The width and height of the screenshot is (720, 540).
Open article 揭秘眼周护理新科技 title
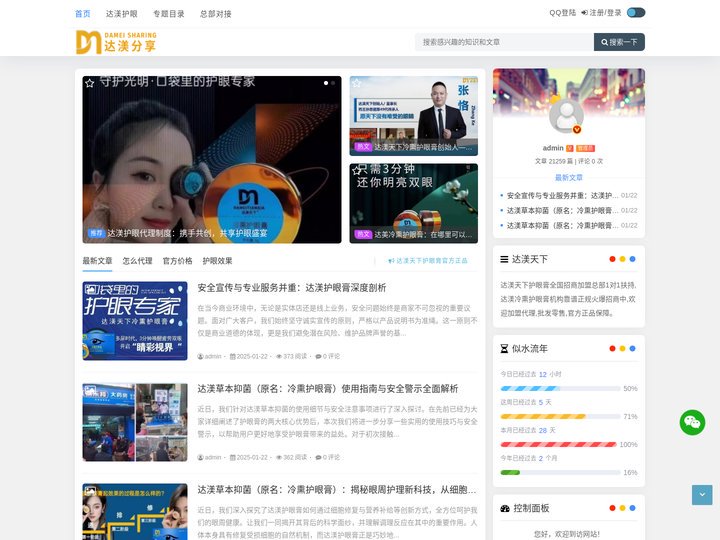tap(337, 490)
